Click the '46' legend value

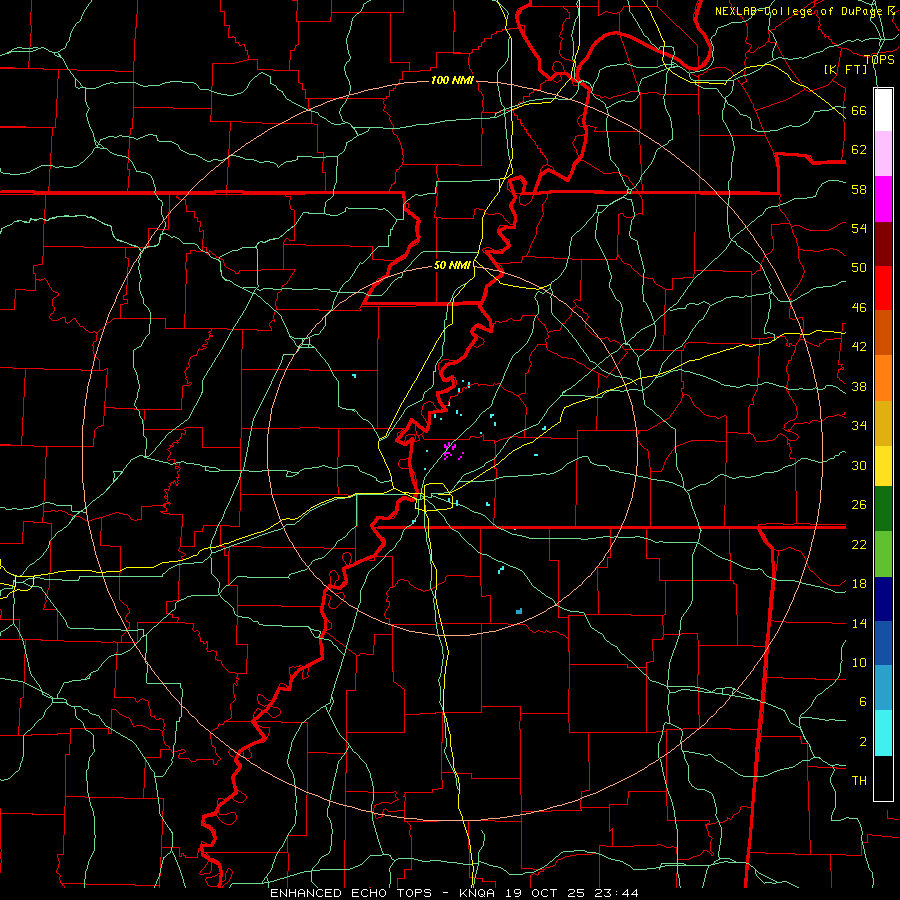click(x=859, y=307)
